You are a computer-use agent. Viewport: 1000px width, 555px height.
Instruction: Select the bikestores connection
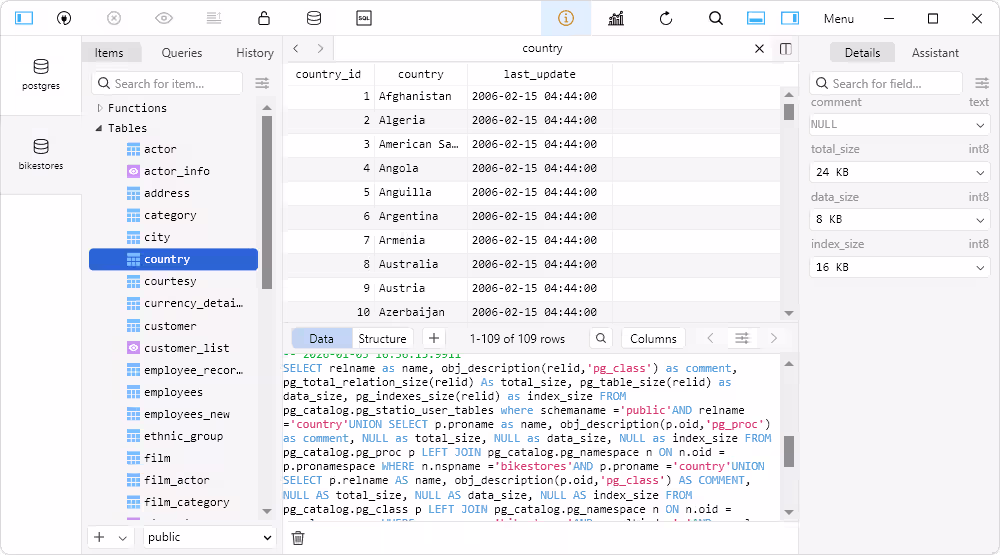click(x=41, y=155)
